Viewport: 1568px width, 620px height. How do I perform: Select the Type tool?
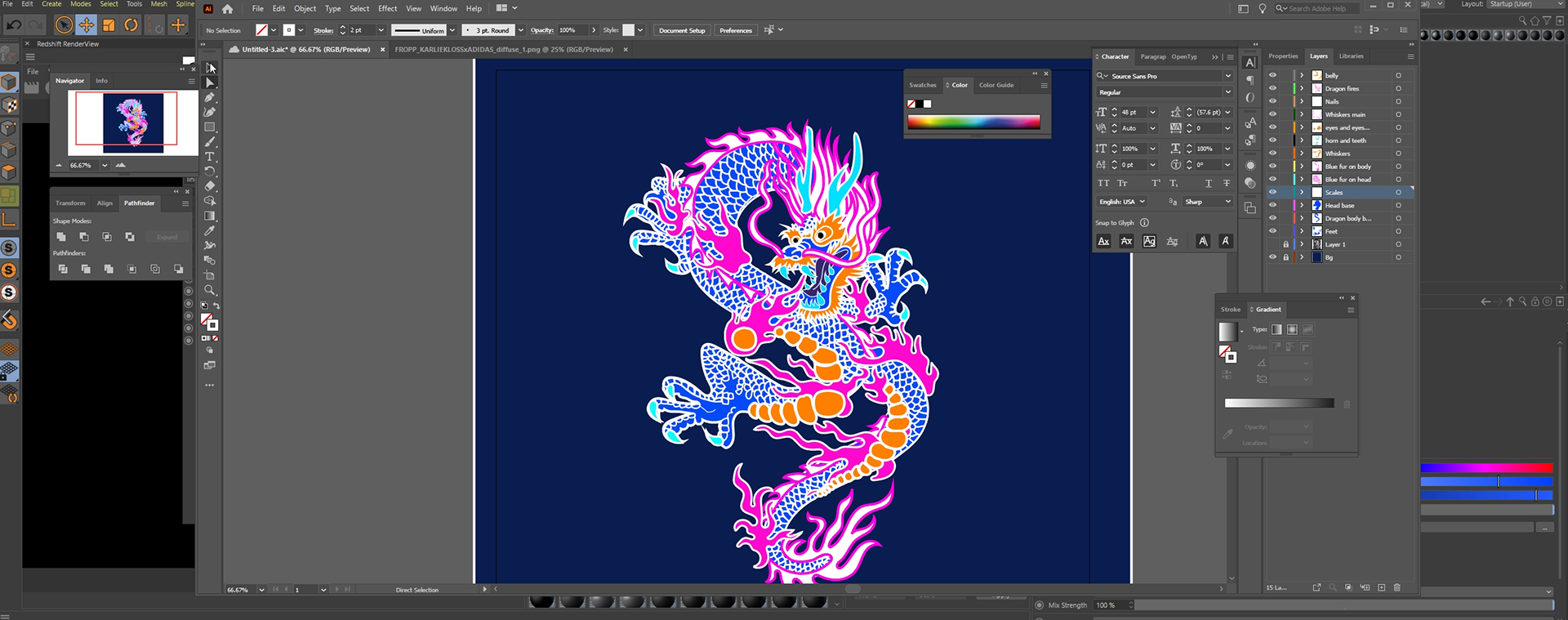pos(210,157)
